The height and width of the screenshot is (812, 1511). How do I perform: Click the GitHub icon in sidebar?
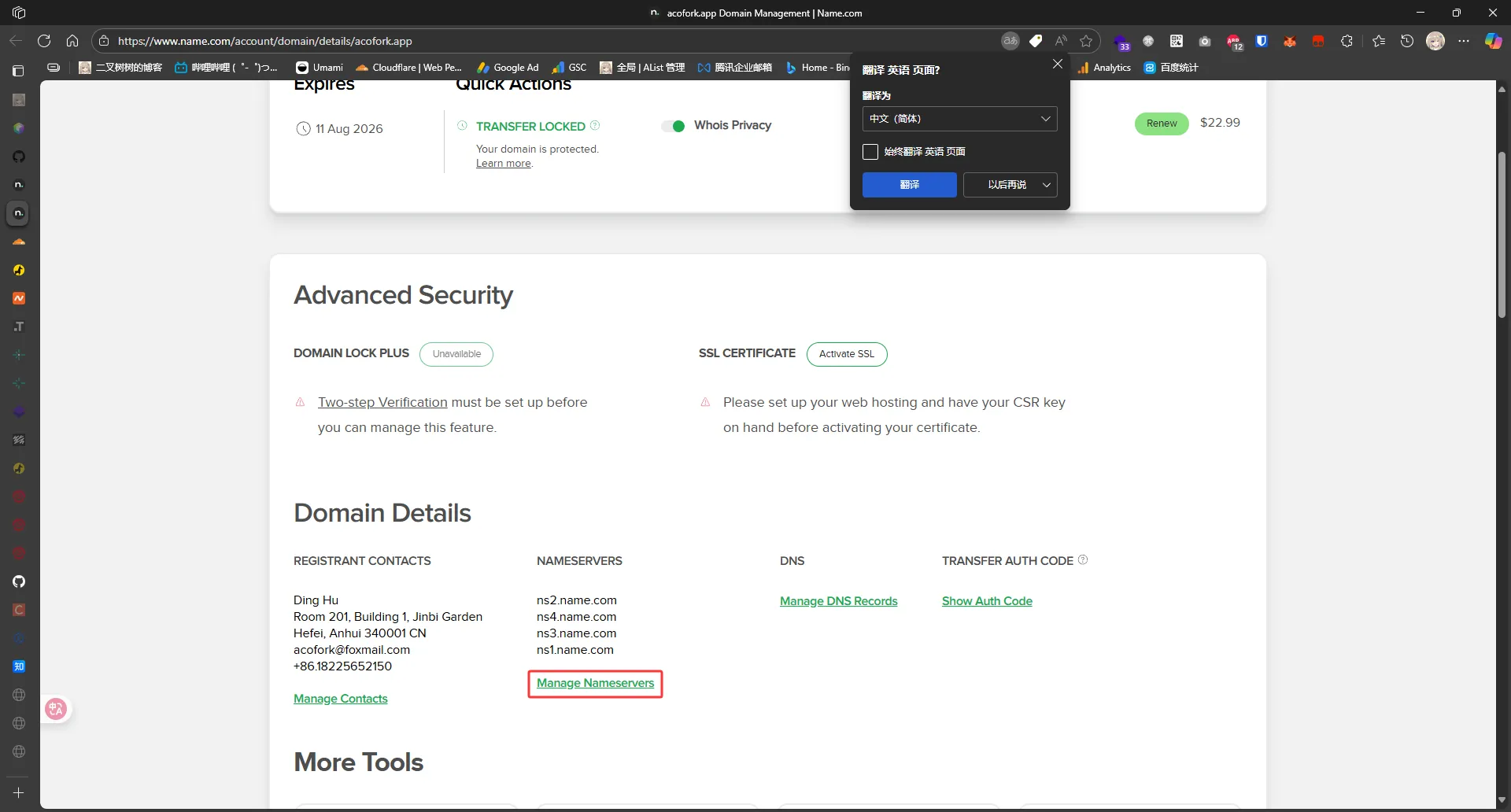(x=19, y=581)
